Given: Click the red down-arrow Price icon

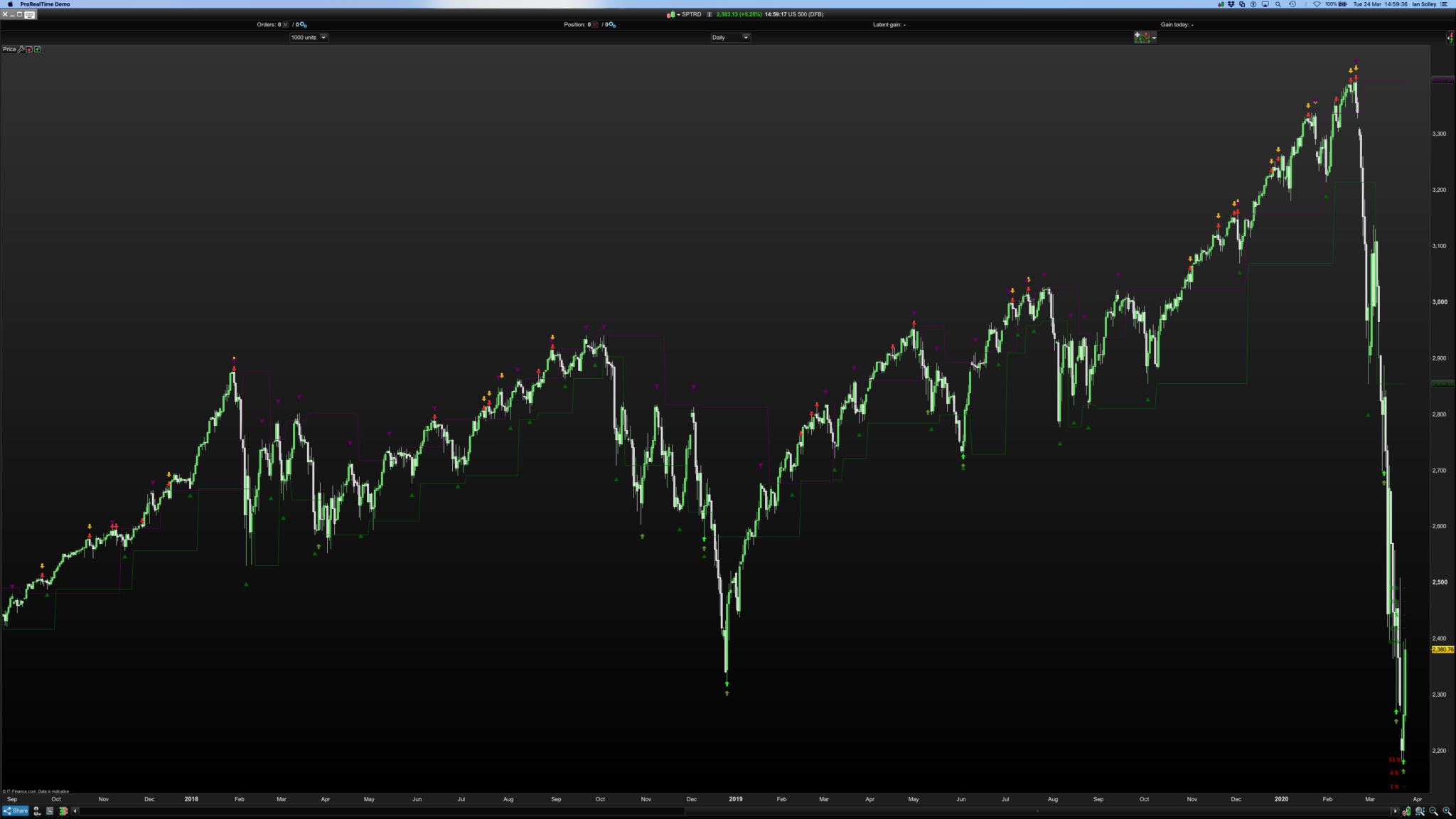Looking at the screenshot, I should click(29, 49).
